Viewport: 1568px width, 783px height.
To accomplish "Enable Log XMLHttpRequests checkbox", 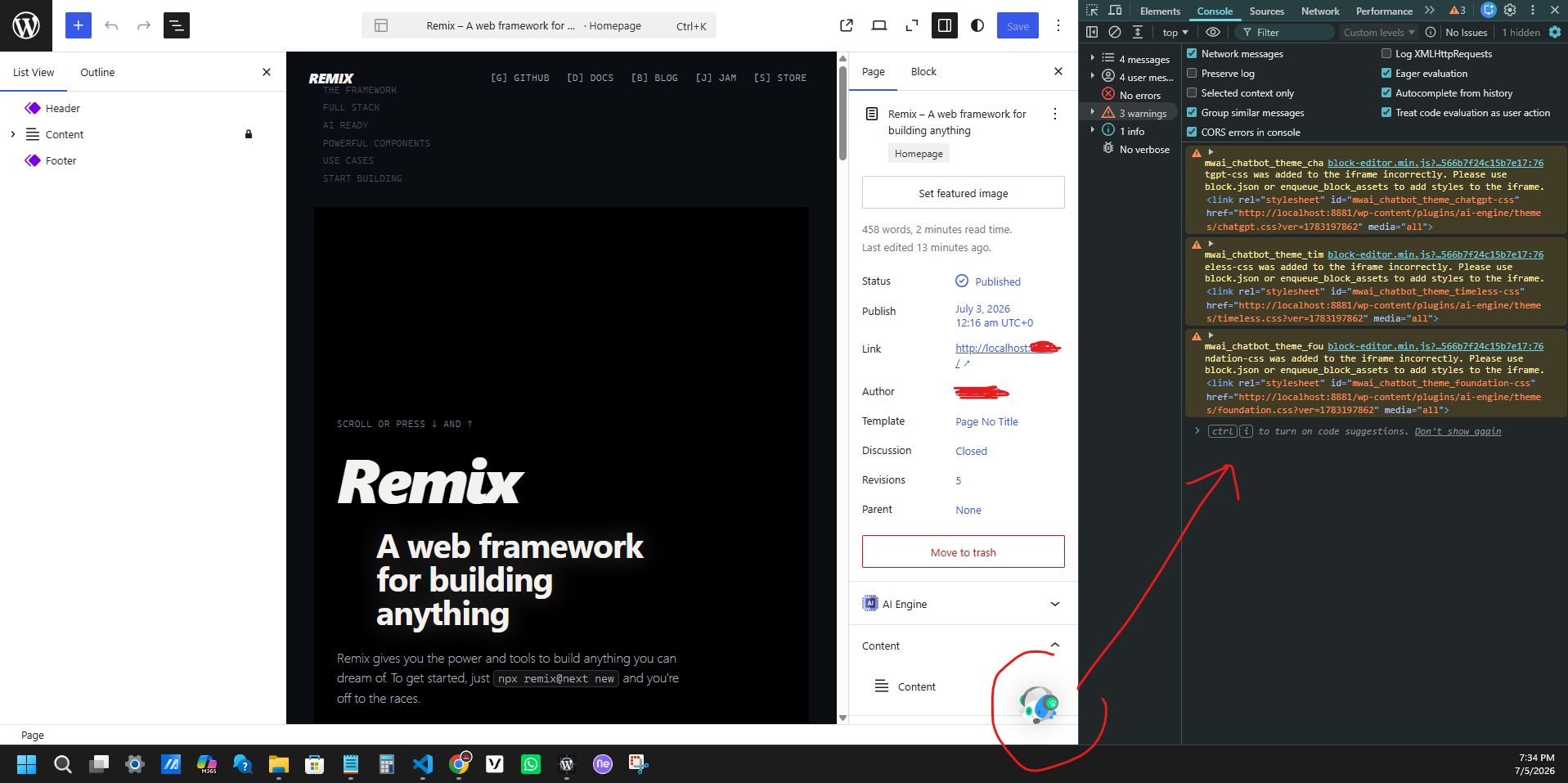I will (1386, 54).
